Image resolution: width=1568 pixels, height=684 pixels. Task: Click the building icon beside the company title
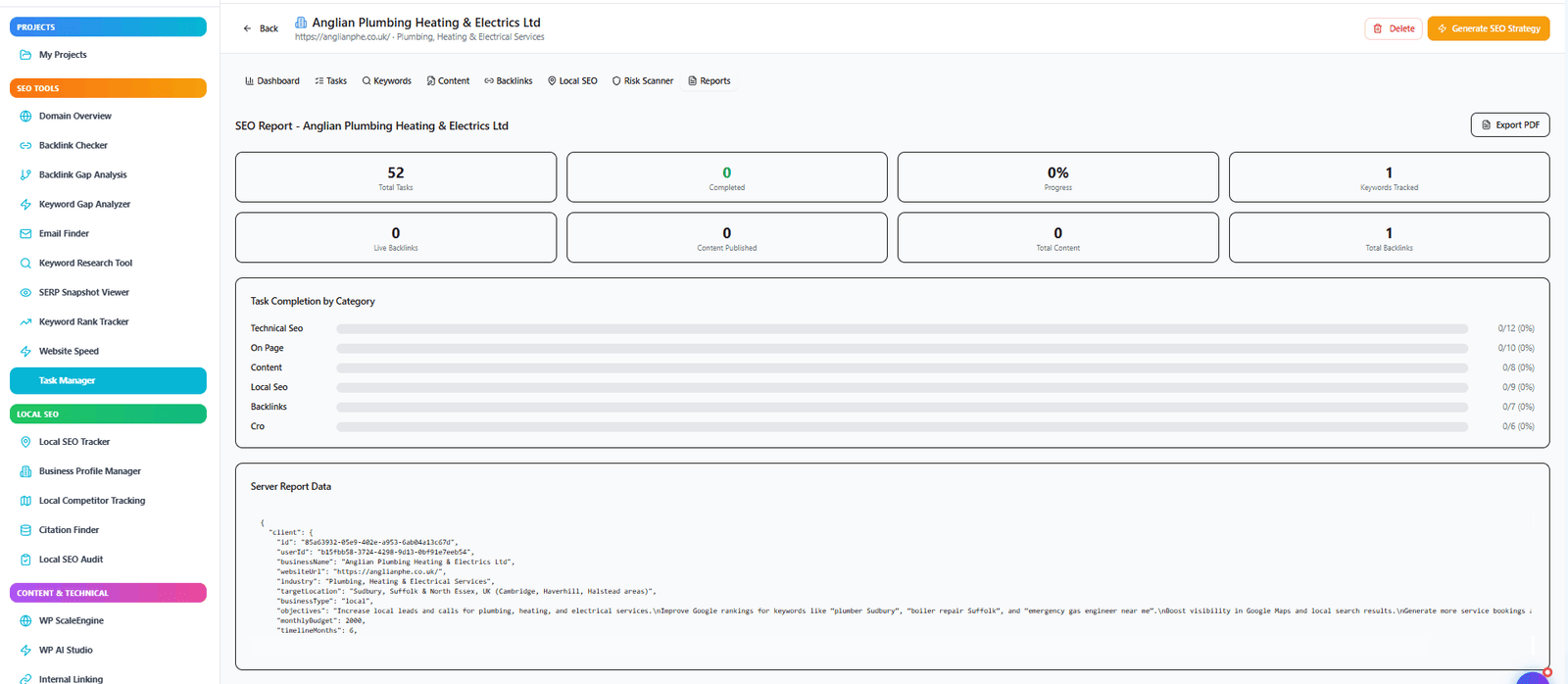(301, 22)
